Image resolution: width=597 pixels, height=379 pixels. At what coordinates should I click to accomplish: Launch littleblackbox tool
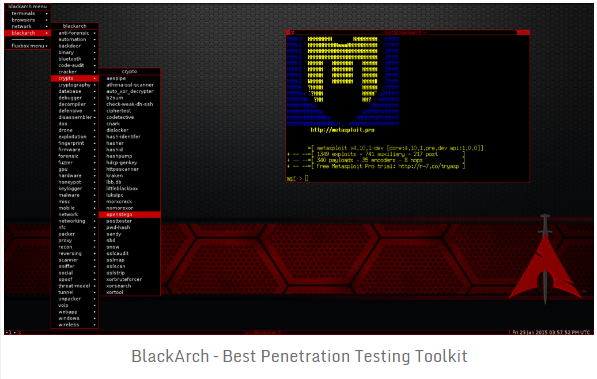pyautogui.click(x=129, y=189)
